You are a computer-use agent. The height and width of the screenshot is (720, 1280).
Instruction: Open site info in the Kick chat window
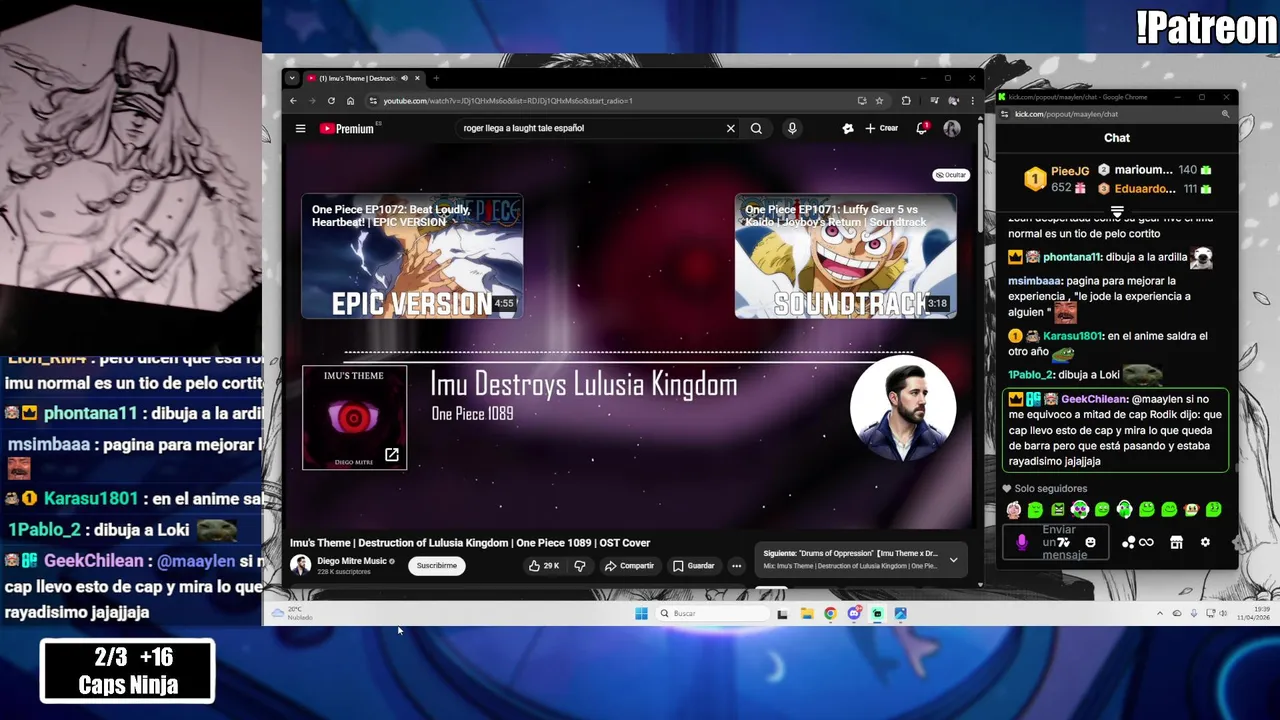click(1005, 114)
